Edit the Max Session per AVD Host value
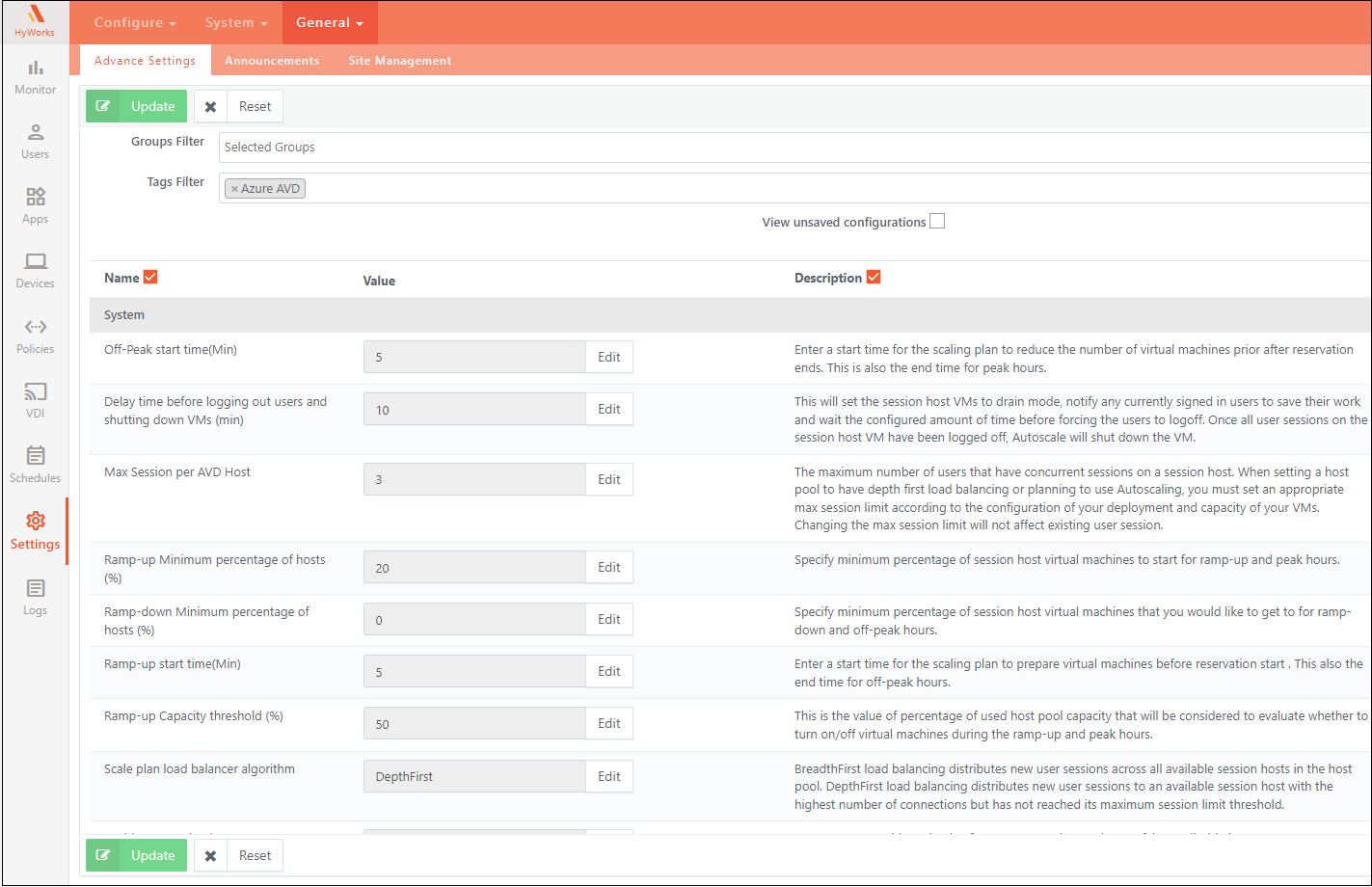The height and width of the screenshot is (887, 1372). pos(608,479)
